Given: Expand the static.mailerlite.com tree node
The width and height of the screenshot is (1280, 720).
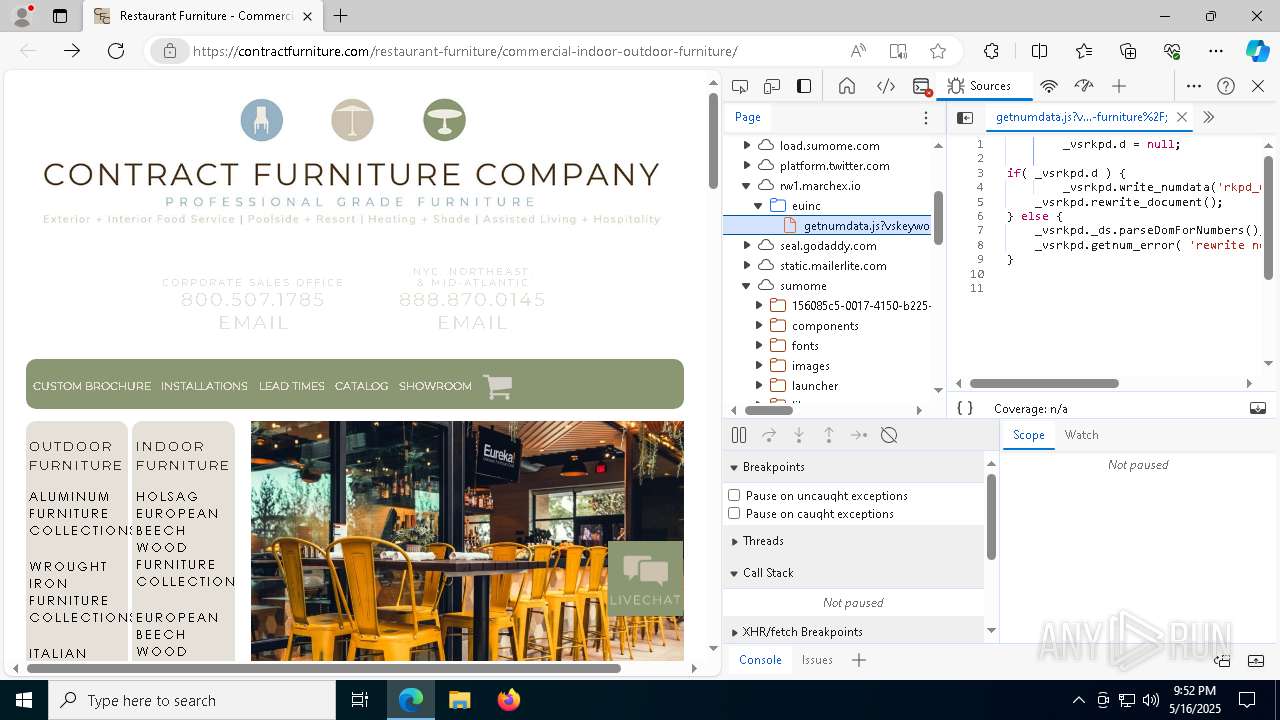Looking at the screenshot, I should 746,266.
